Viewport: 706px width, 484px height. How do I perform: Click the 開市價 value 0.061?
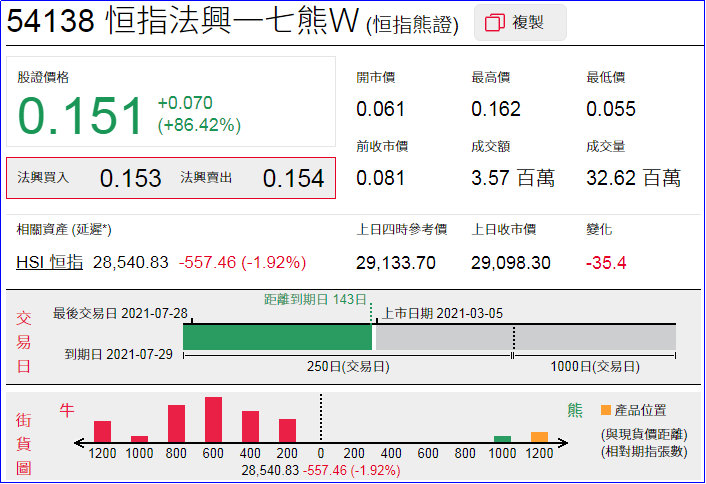pyautogui.click(x=380, y=109)
